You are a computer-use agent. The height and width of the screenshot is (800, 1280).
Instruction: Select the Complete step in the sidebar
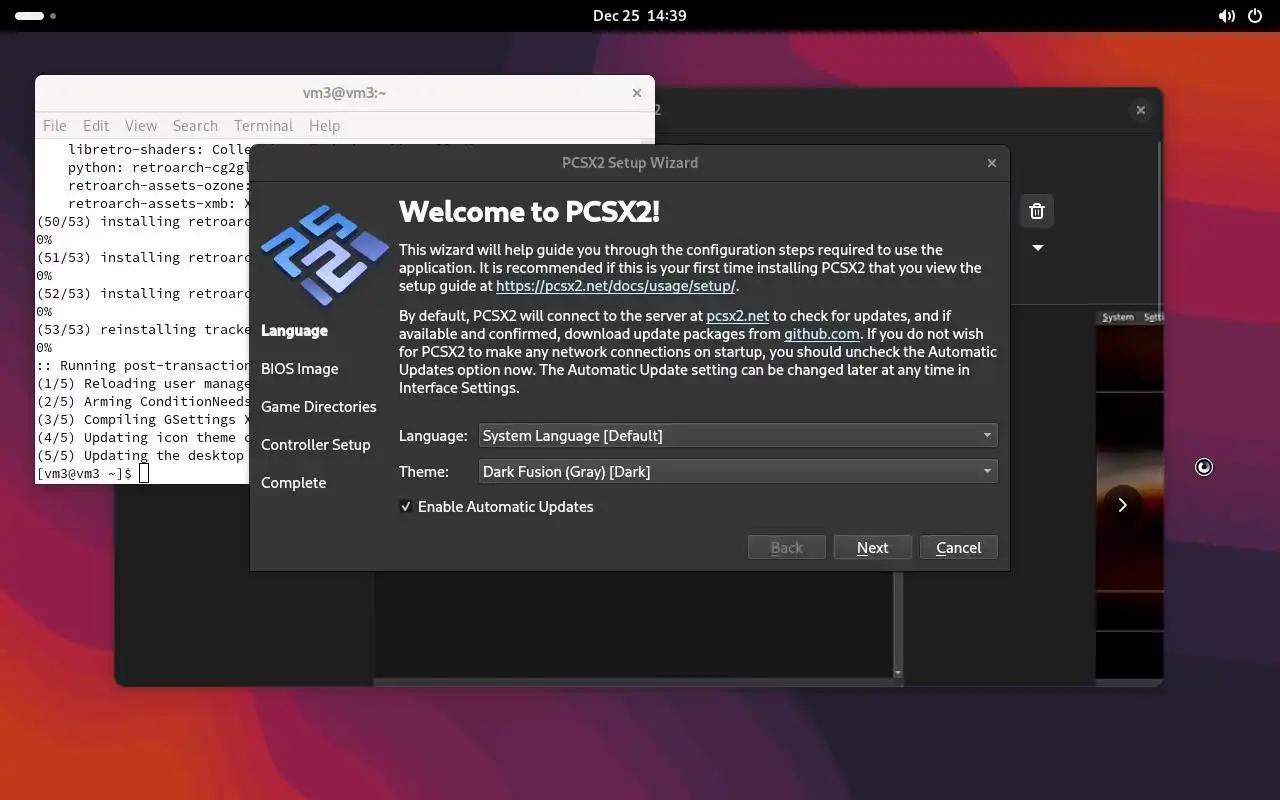tap(294, 483)
